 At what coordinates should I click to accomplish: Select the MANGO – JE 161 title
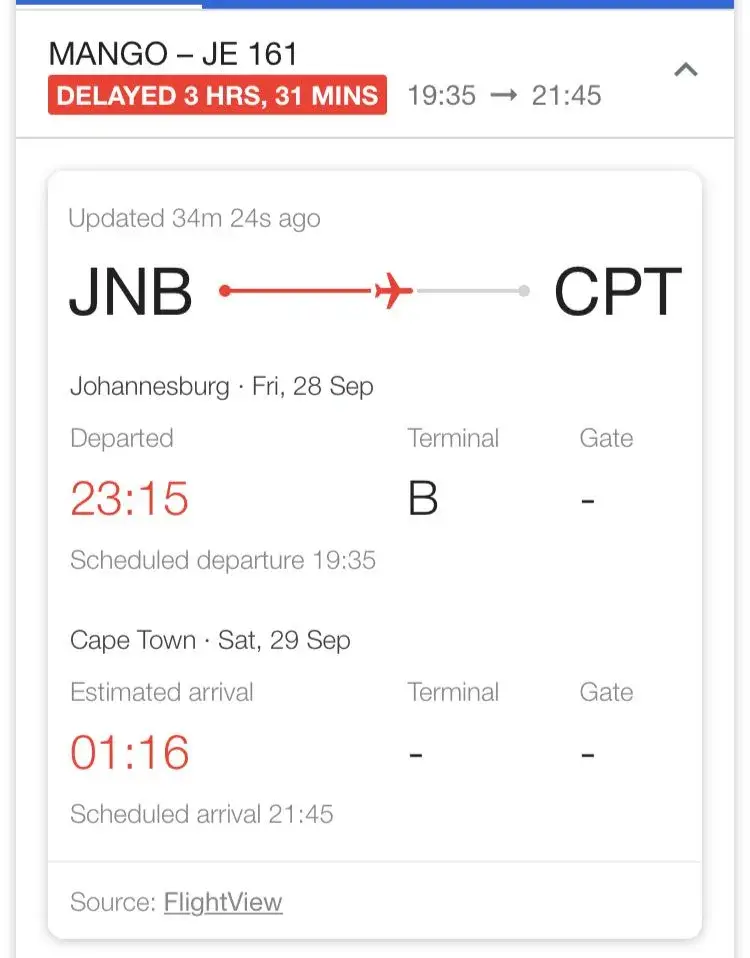pos(173,54)
